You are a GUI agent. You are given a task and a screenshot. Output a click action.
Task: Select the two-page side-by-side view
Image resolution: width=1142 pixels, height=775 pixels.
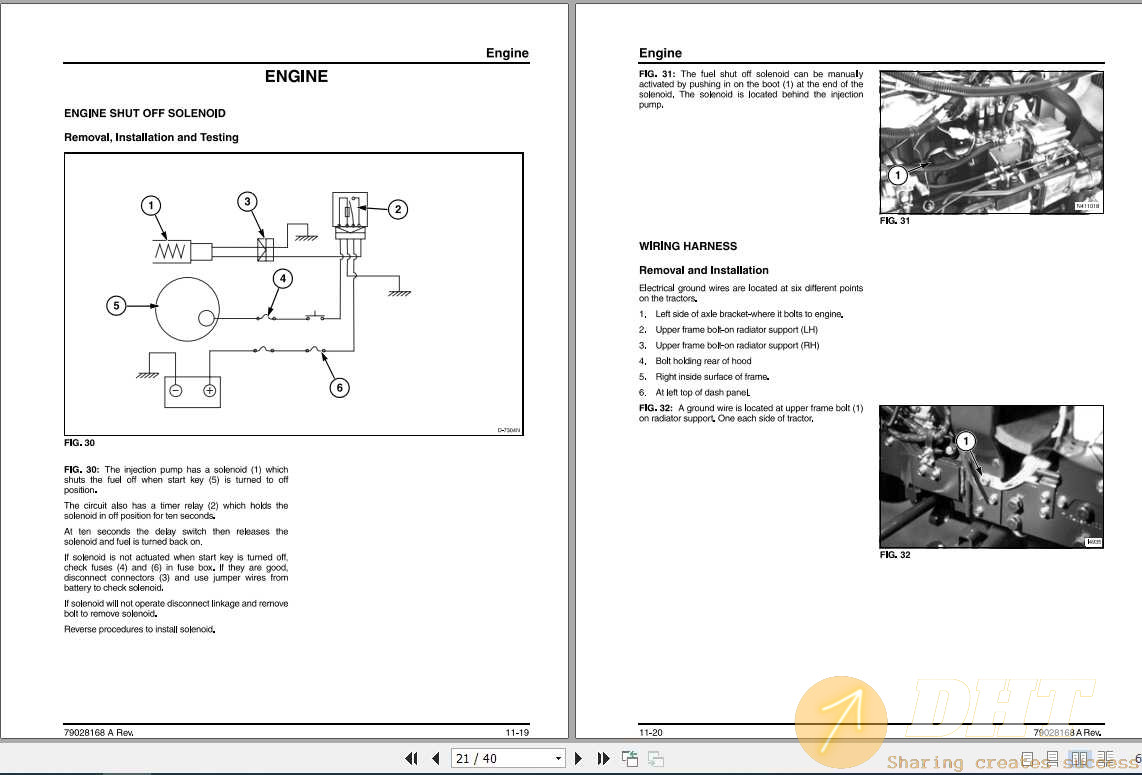click(x=1078, y=760)
